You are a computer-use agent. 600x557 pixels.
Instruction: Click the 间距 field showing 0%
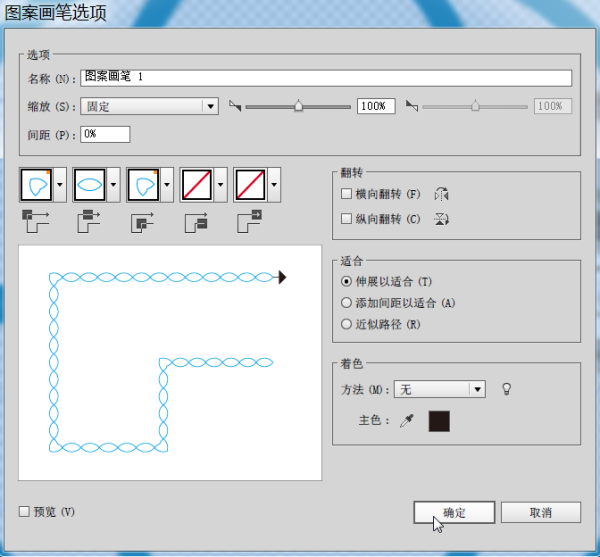point(105,134)
